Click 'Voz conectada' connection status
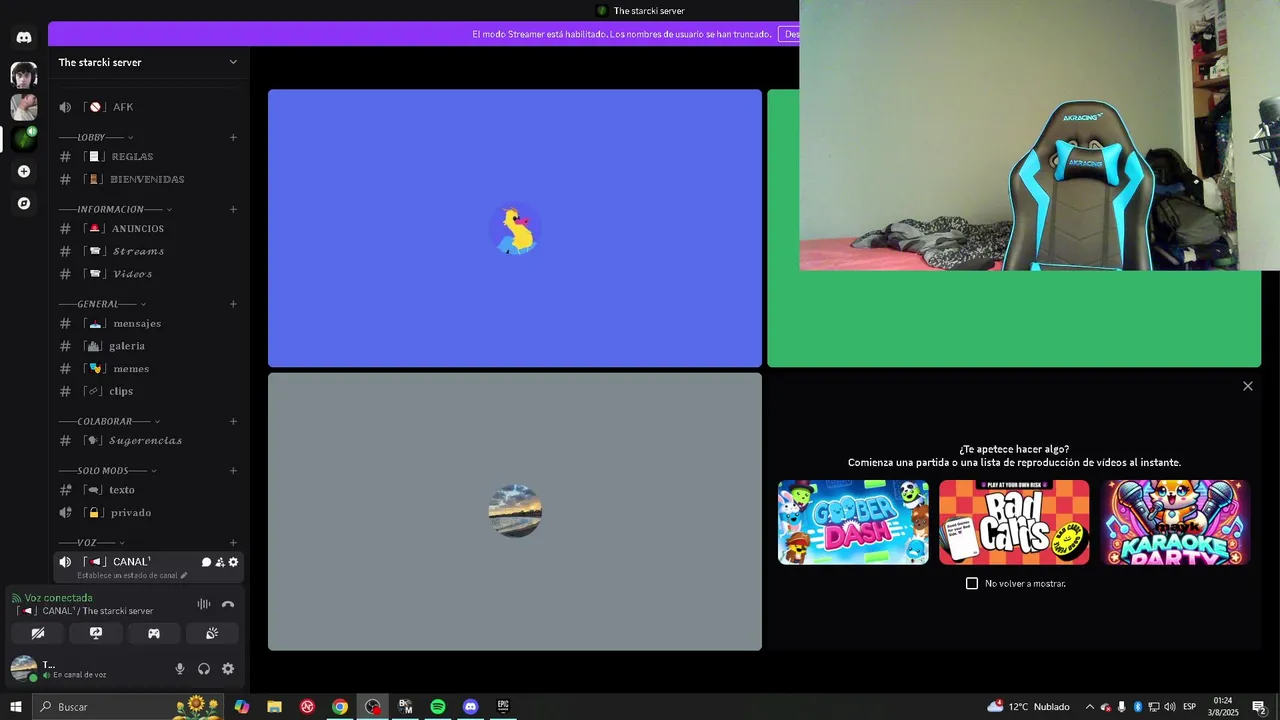Screen dimensions: 1280x720 (58, 598)
